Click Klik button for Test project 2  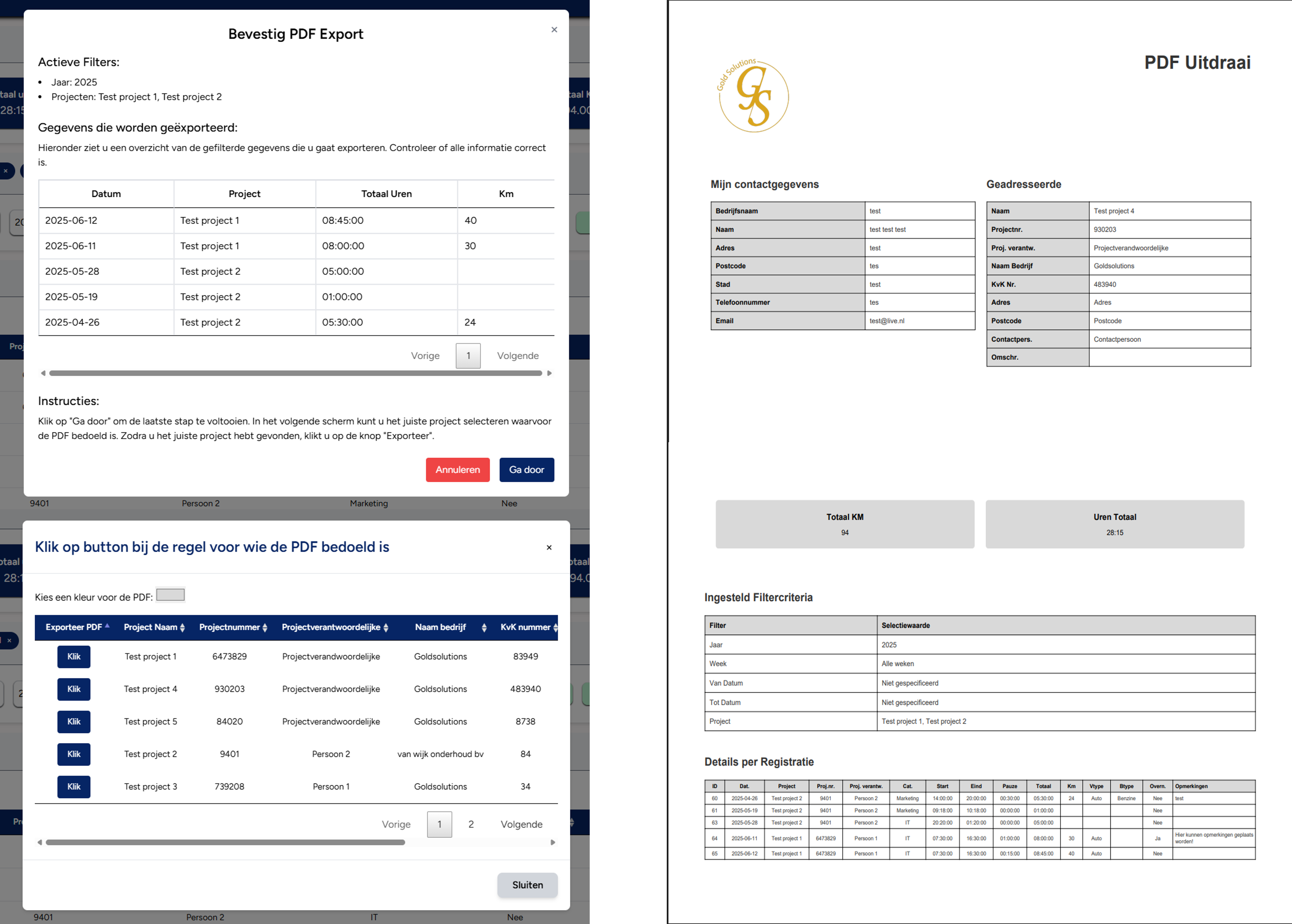74,754
